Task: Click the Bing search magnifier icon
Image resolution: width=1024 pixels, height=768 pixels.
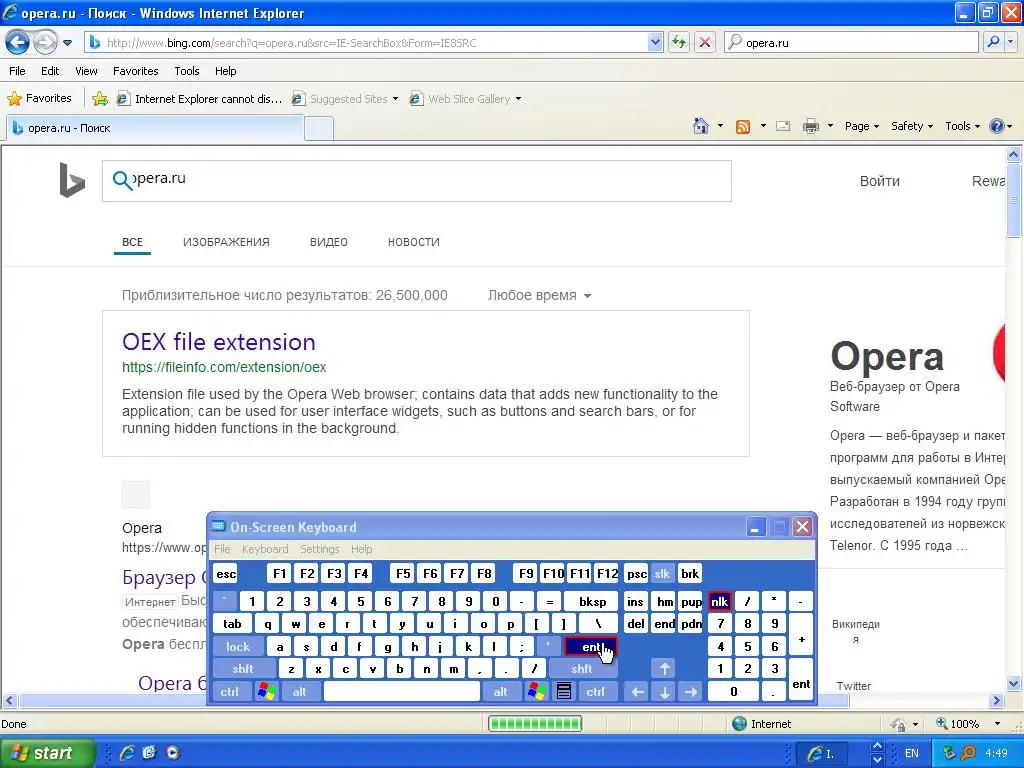Action: [121, 180]
